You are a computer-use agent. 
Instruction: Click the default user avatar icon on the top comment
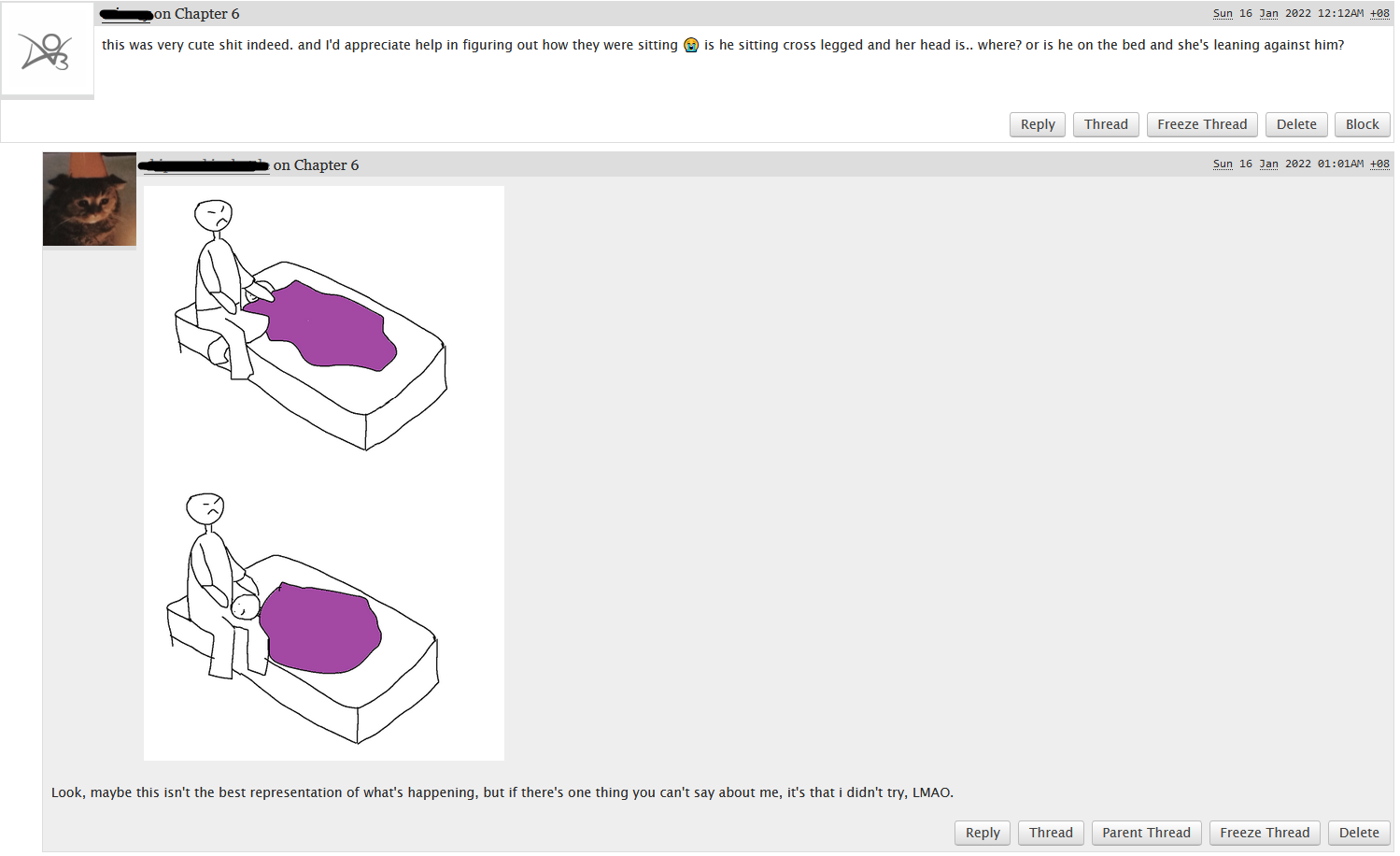click(47, 50)
